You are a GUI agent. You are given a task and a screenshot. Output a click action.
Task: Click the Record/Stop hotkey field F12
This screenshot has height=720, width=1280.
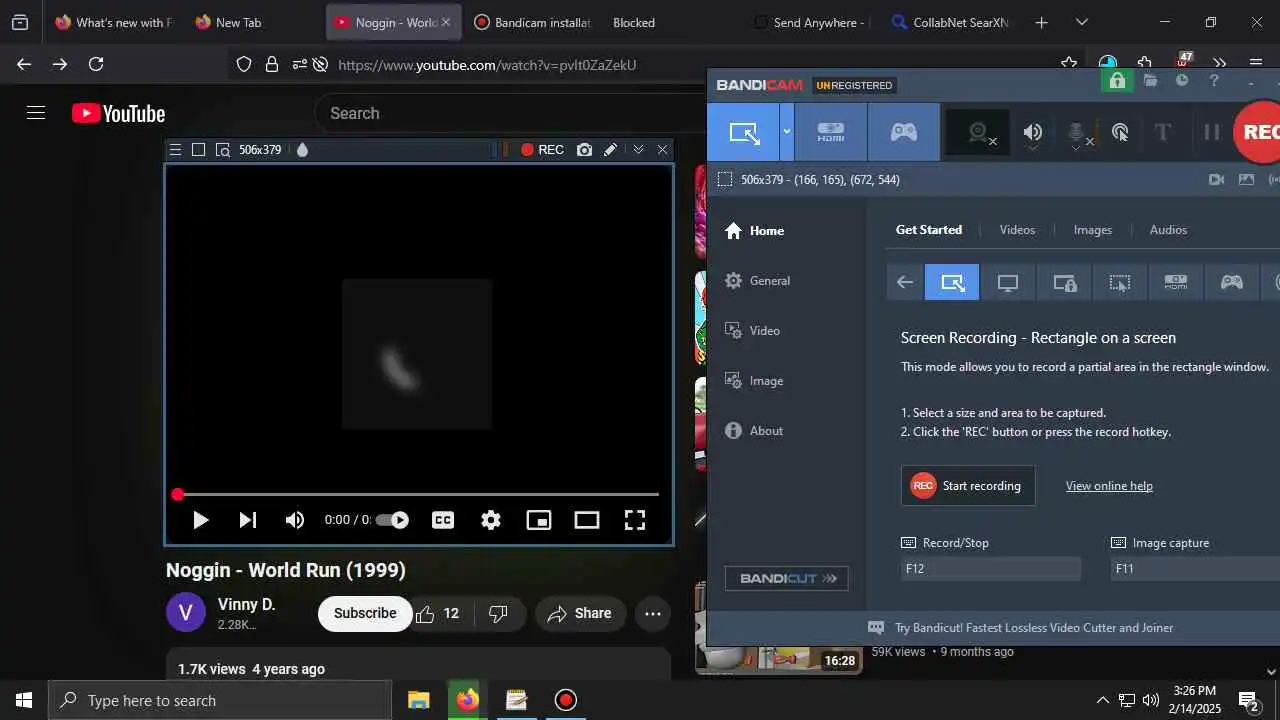[x=991, y=569]
